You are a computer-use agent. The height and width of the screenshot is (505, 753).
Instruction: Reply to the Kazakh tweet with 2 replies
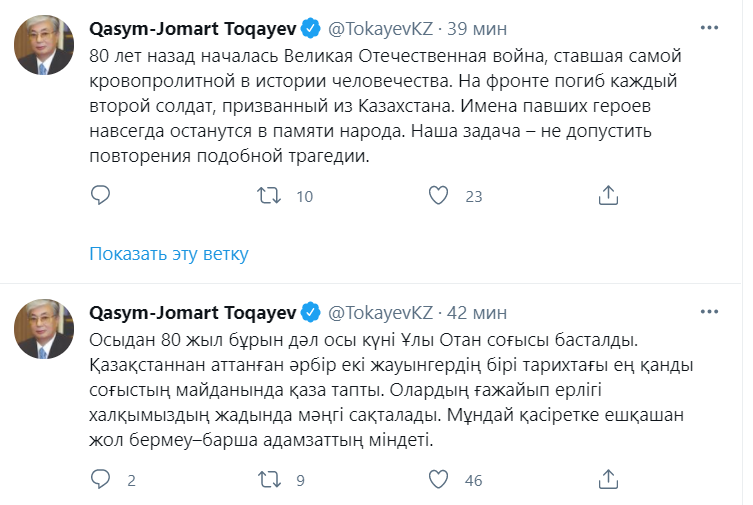pos(100,481)
